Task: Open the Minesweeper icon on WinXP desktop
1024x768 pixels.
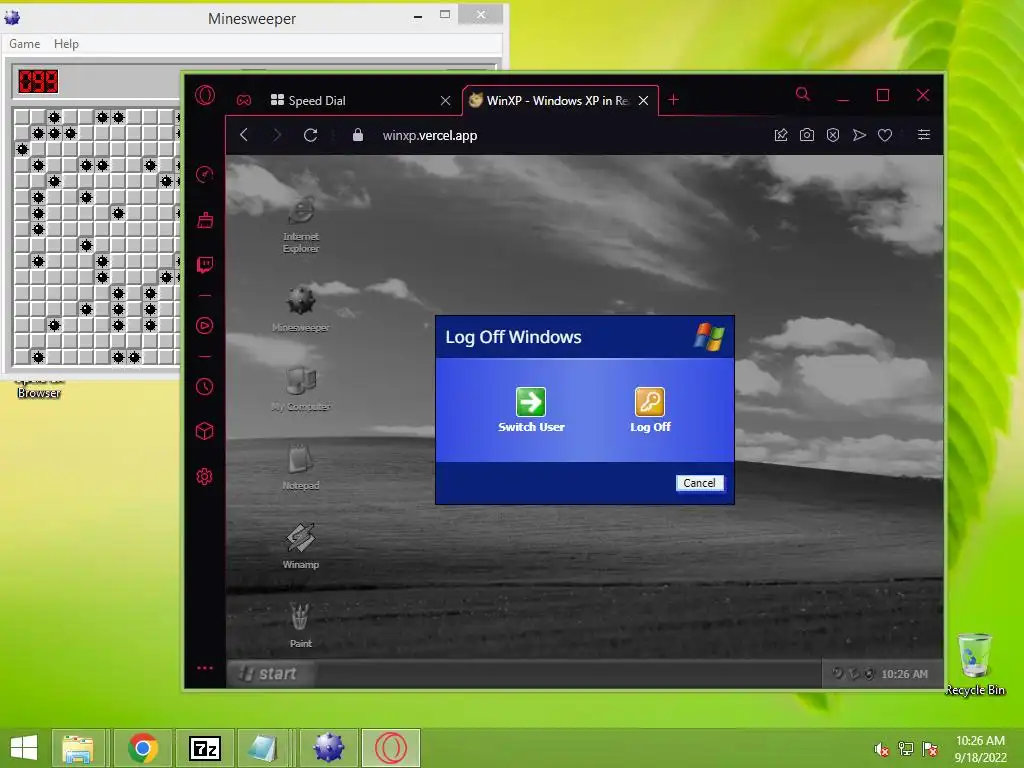Action: coord(300,308)
